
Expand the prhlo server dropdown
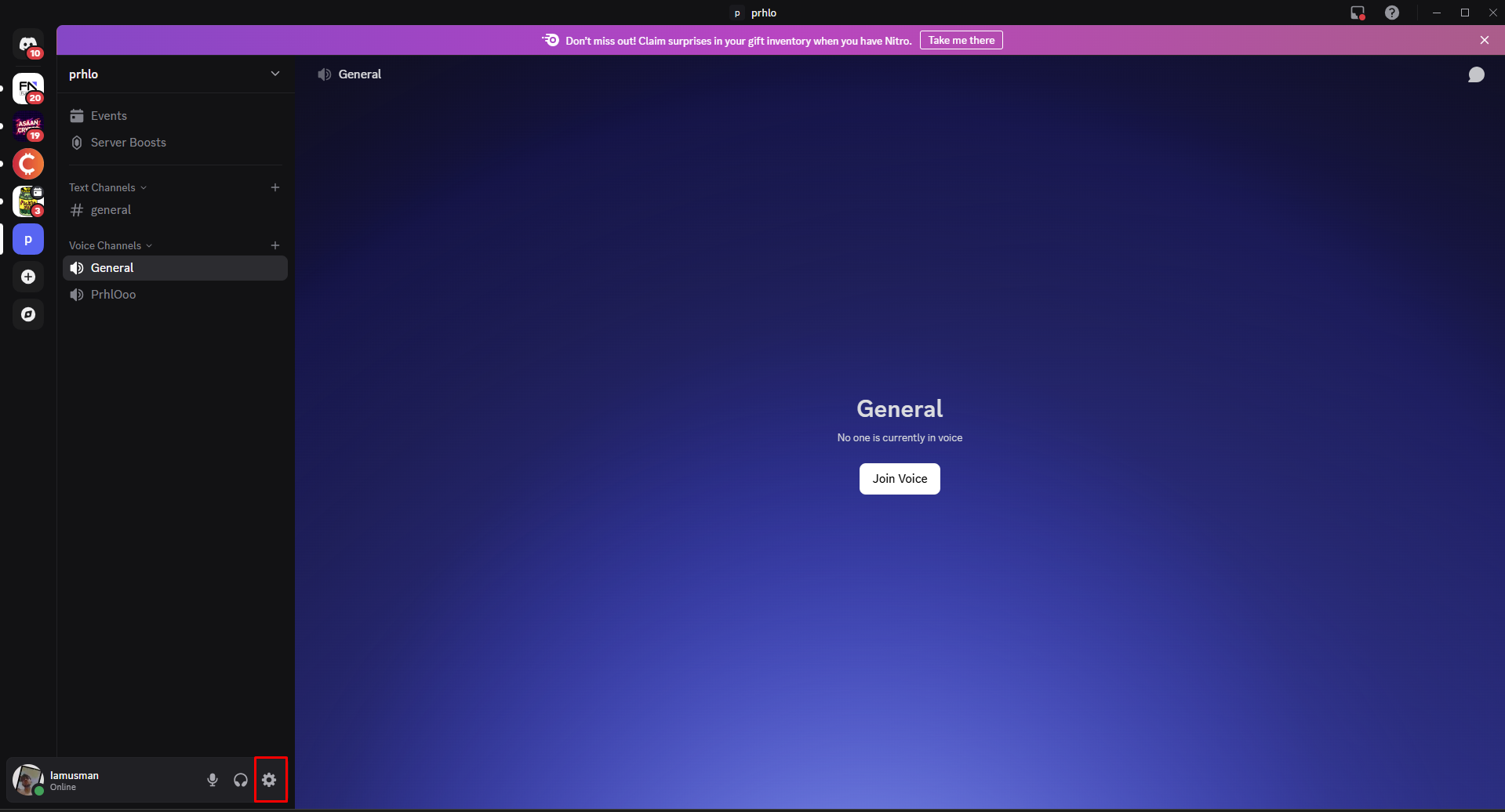pyautogui.click(x=275, y=74)
